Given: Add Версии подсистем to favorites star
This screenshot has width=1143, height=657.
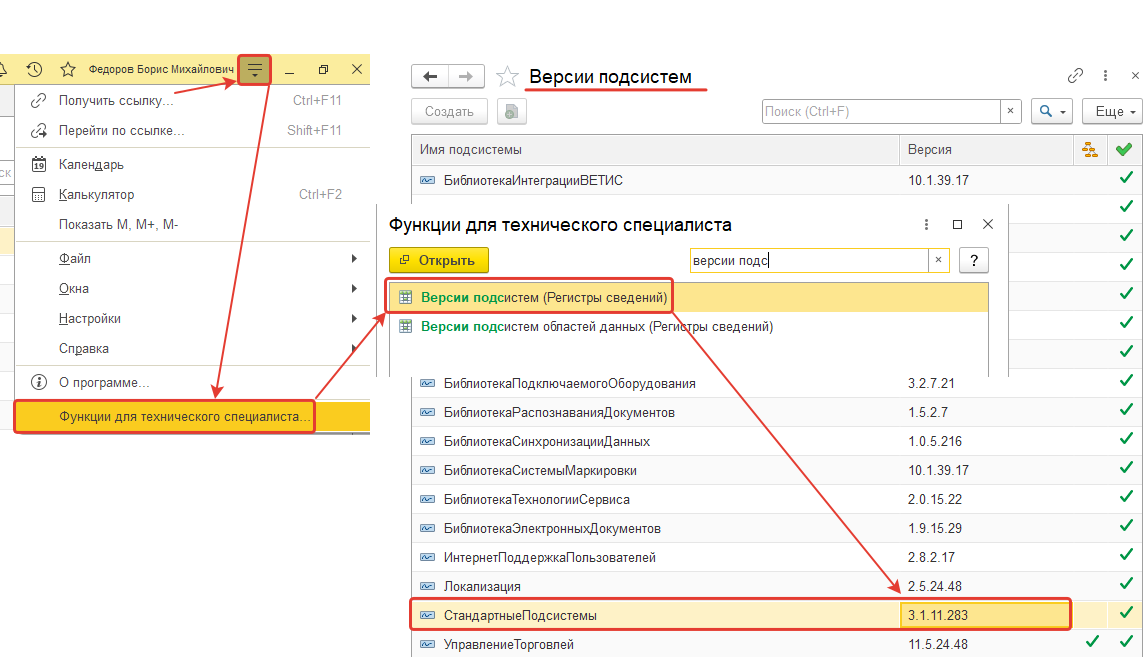Looking at the screenshot, I should pos(507,76).
